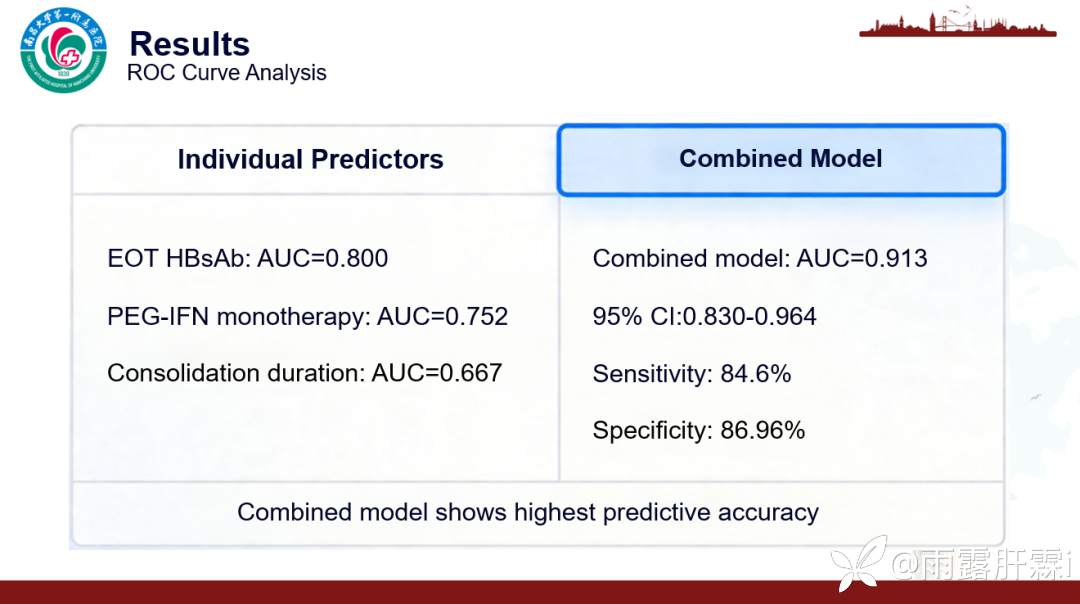1080x604 pixels.
Task: Click the butterfly watermark icon
Action: point(859,563)
